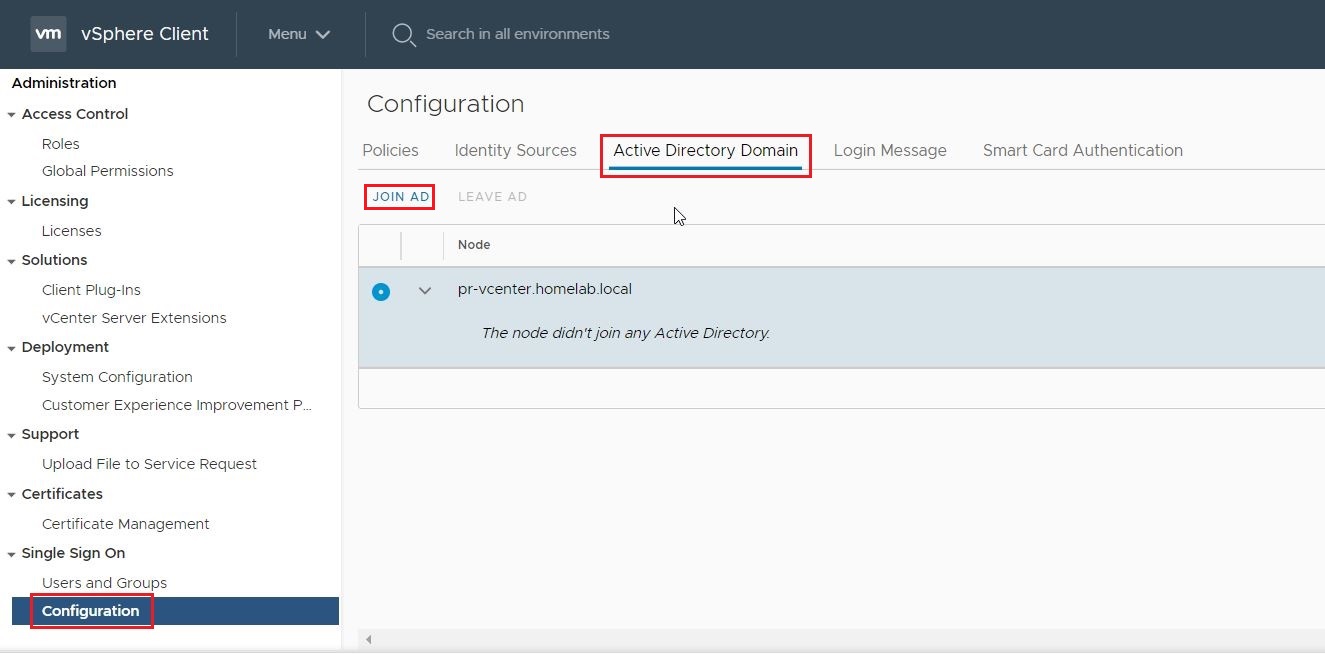Click the horizontal scrollbar left arrow
The height and width of the screenshot is (654, 1325).
pyautogui.click(x=368, y=639)
